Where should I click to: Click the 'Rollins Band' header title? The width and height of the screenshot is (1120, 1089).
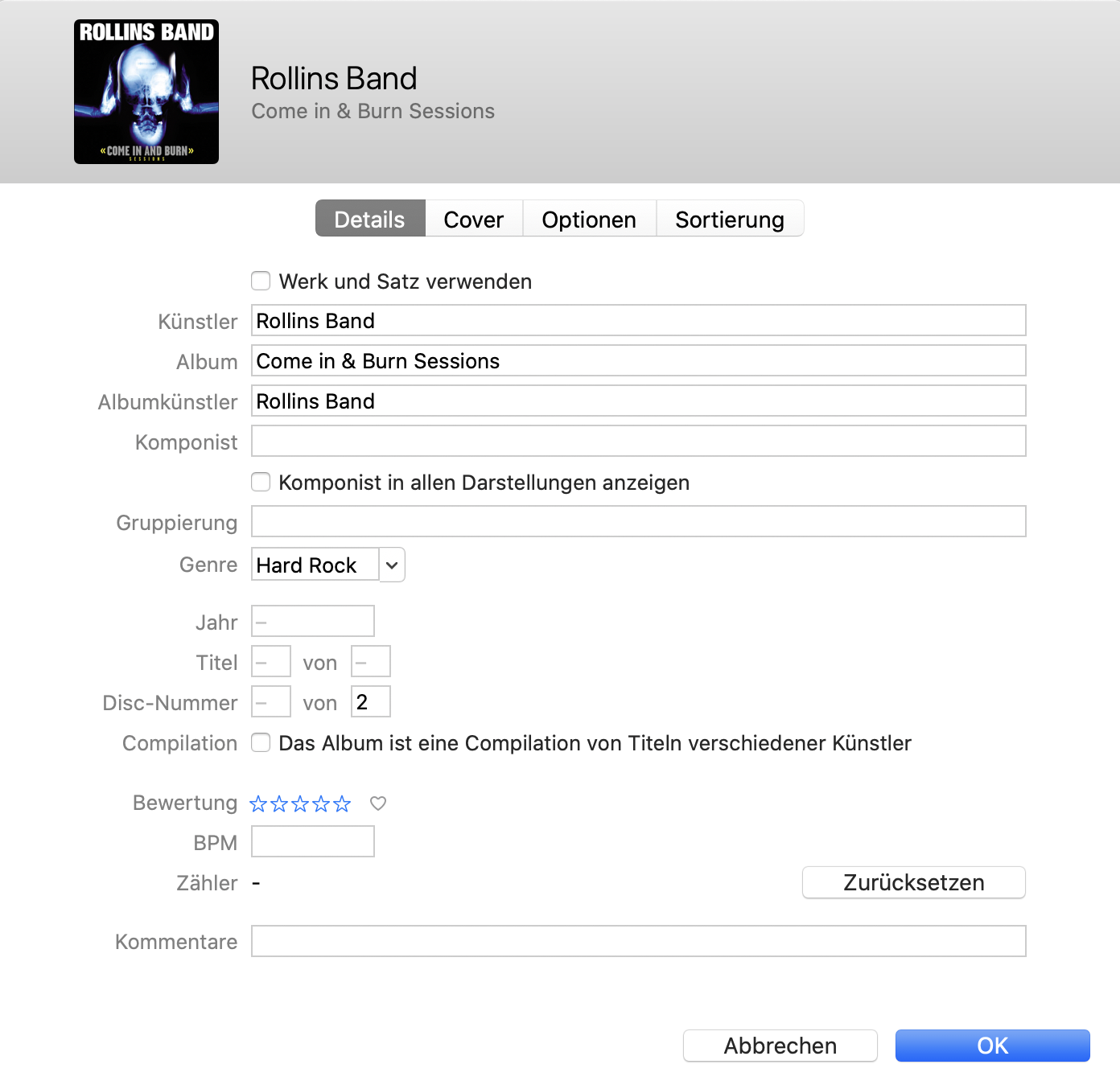pyautogui.click(x=334, y=79)
